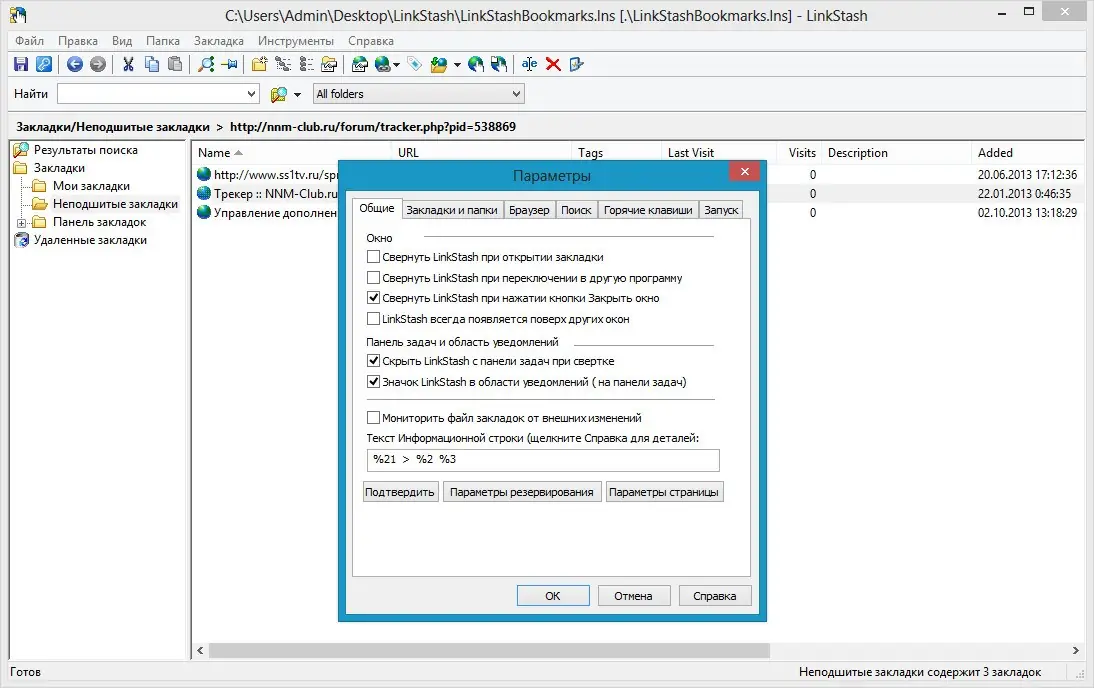Image resolution: width=1094 pixels, height=688 pixels.
Task: Click the Copy icon in toolbar
Action: coord(151,64)
